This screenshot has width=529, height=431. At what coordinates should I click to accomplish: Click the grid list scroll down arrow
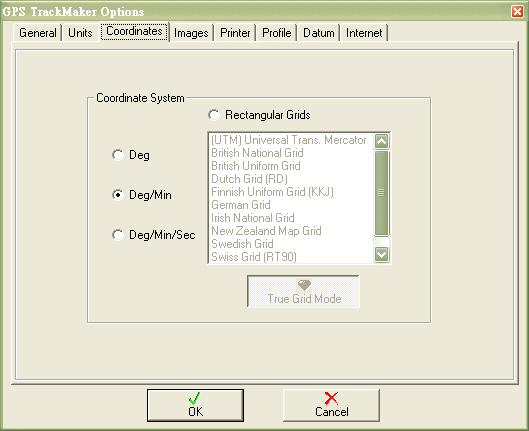[382, 254]
